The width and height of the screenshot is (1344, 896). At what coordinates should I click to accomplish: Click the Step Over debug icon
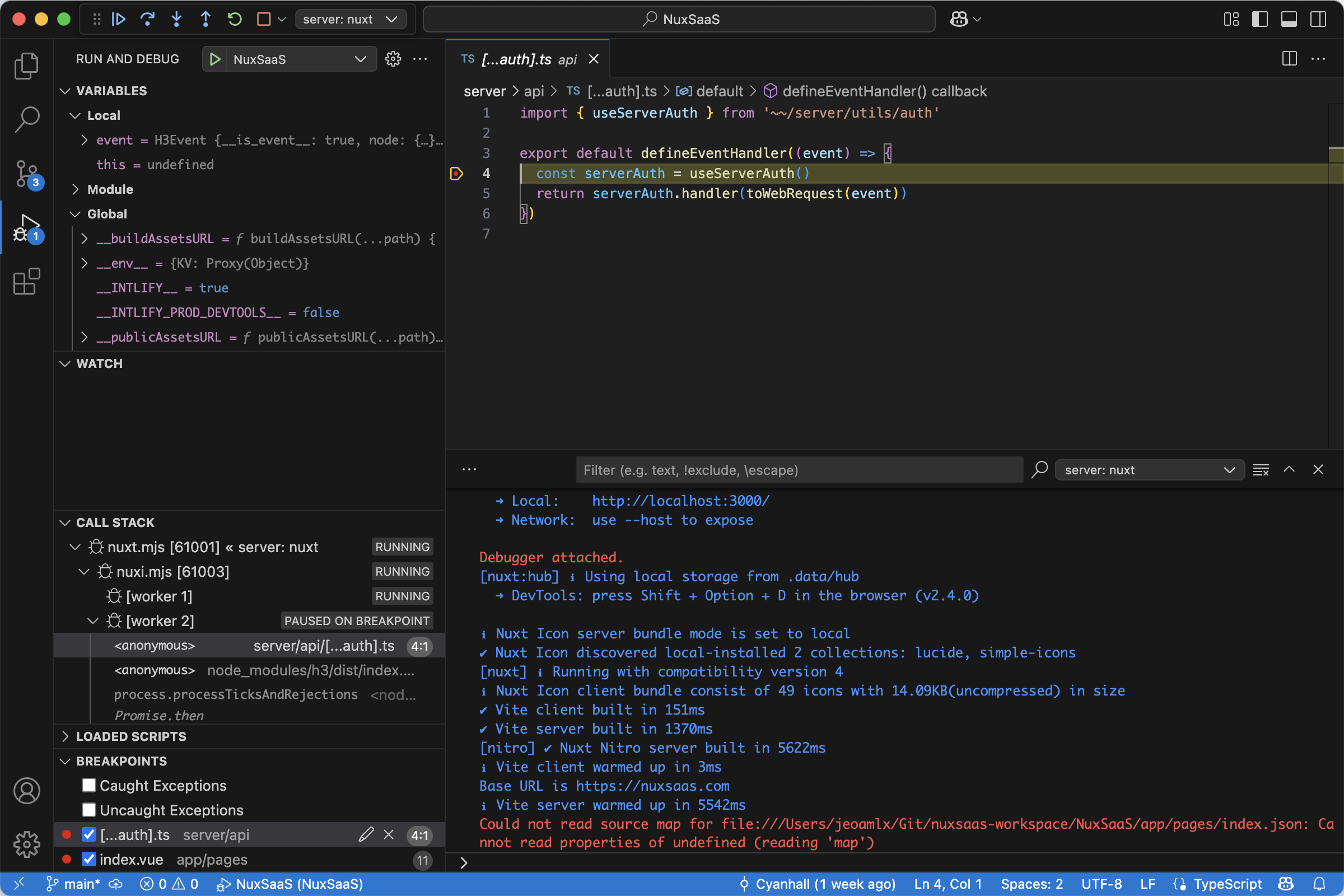click(147, 19)
